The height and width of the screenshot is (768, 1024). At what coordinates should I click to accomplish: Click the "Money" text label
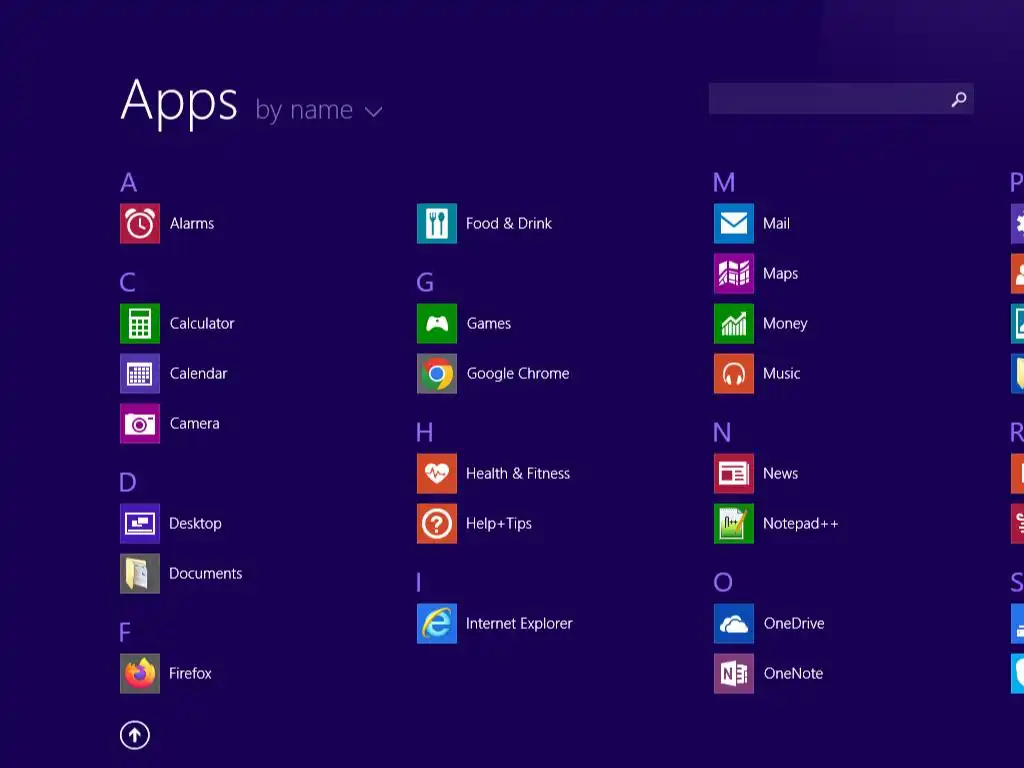(x=785, y=324)
